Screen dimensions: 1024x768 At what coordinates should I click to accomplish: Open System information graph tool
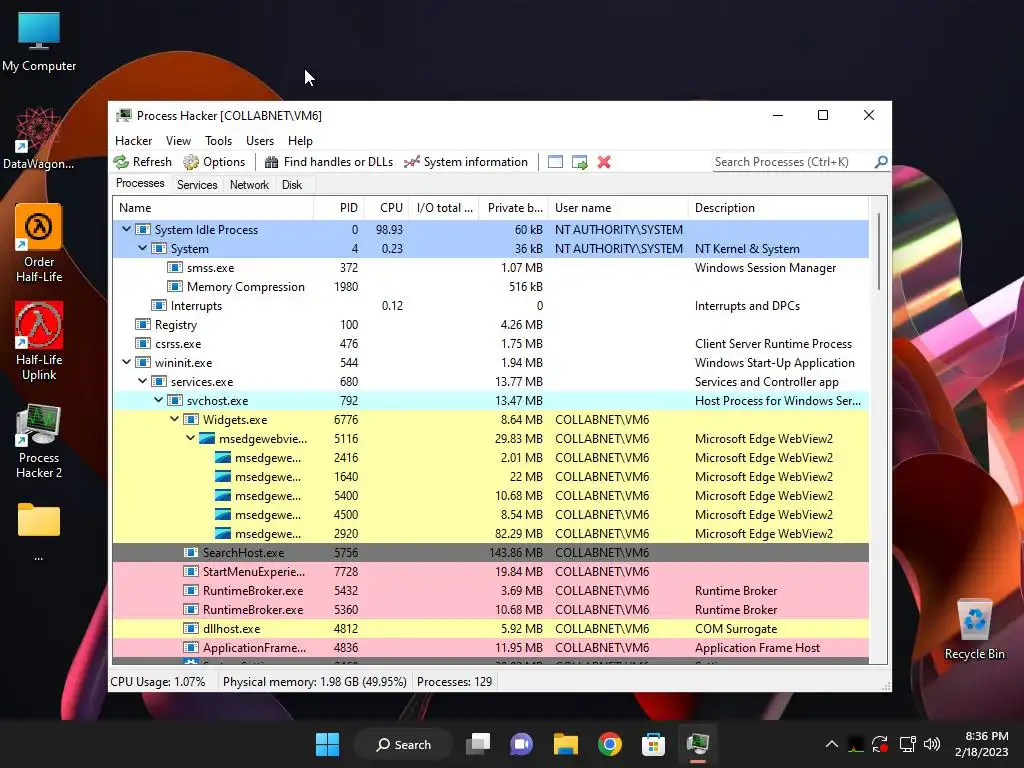tap(466, 162)
